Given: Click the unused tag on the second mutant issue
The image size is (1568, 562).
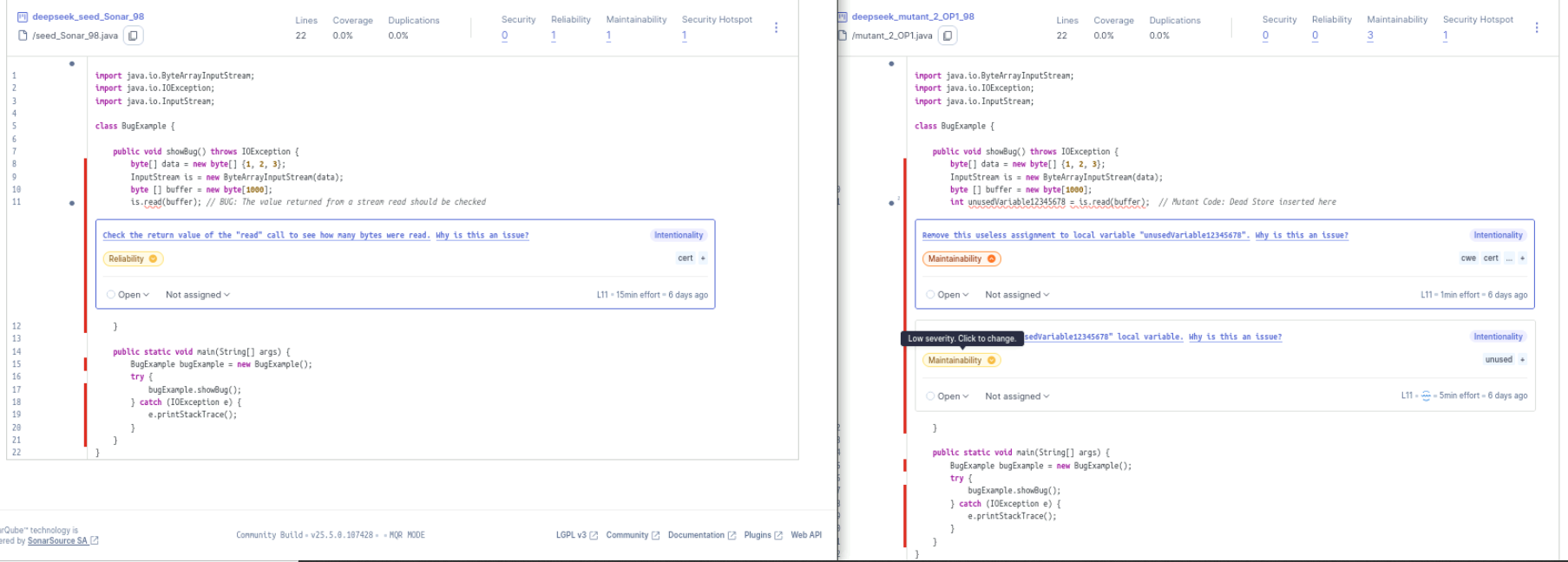Looking at the screenshot, I should point(1499,360).
